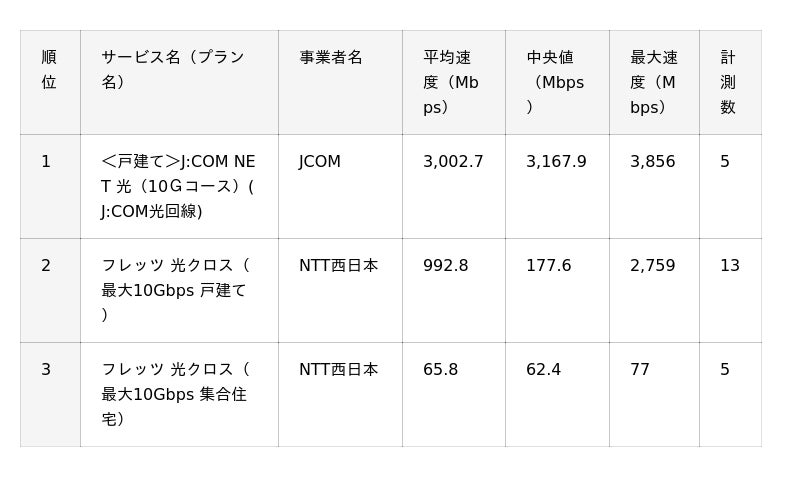Select the 65.8 average speed cell
800x477 pixels.
click(x=454, y=395)
